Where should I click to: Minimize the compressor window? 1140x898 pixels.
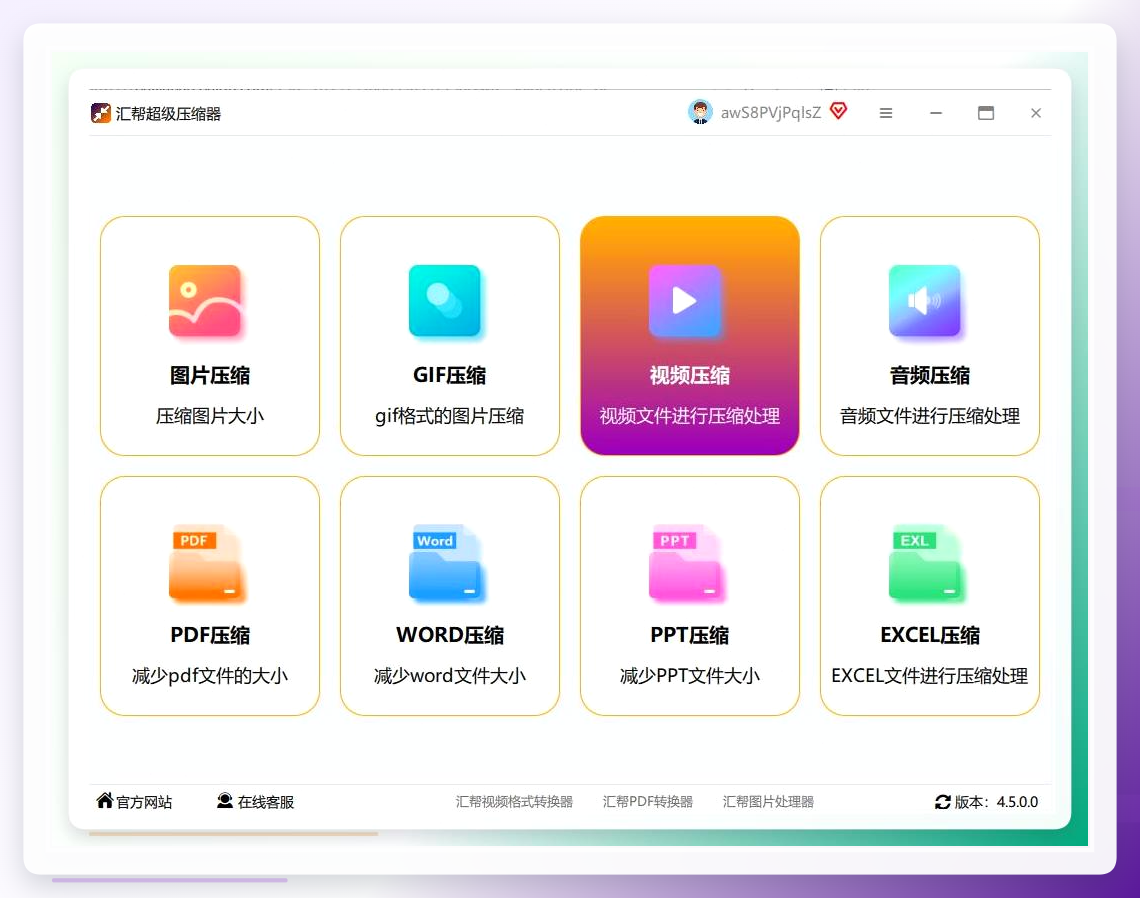[x=936, y=113]
